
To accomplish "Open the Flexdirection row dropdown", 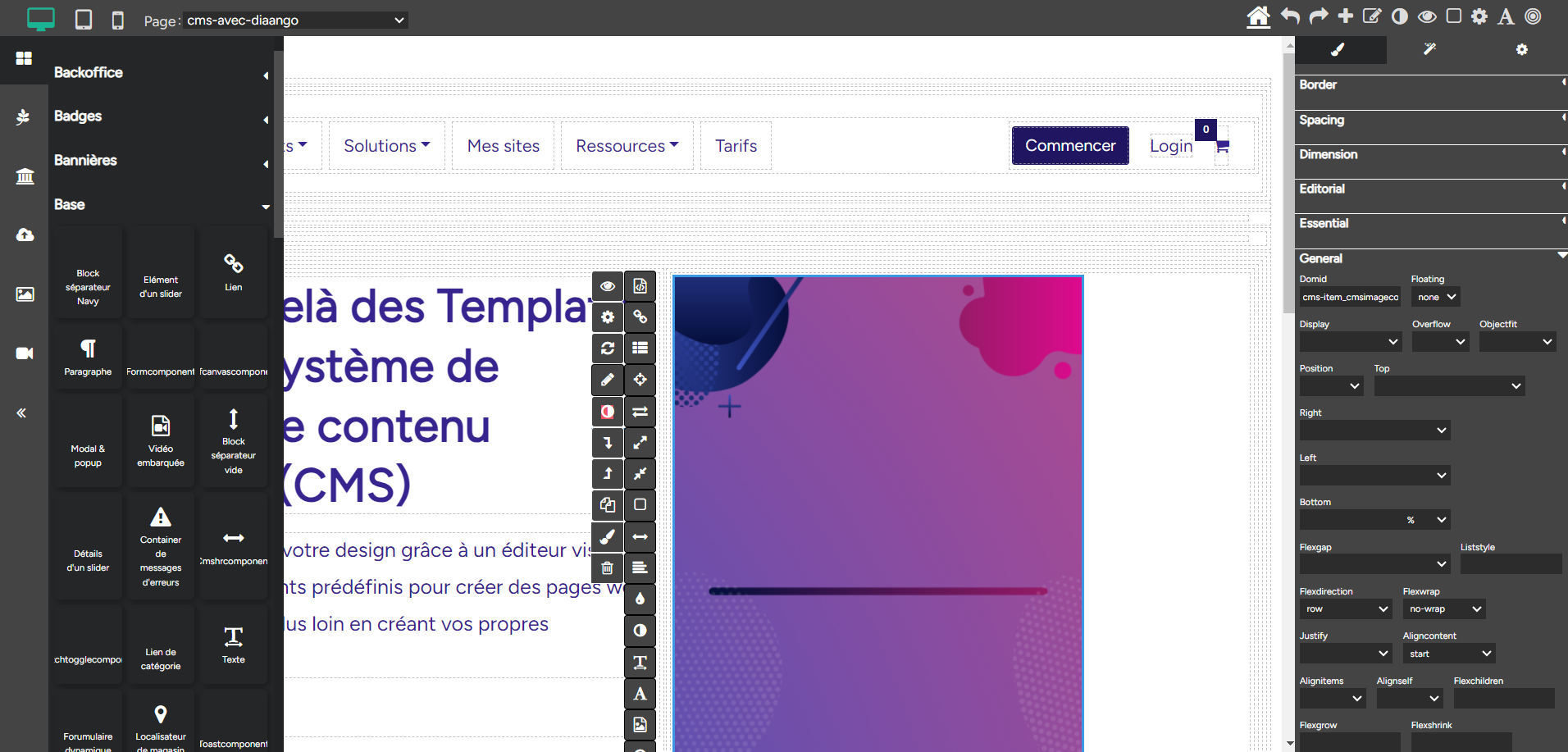I will click(x=1346, y=609).
